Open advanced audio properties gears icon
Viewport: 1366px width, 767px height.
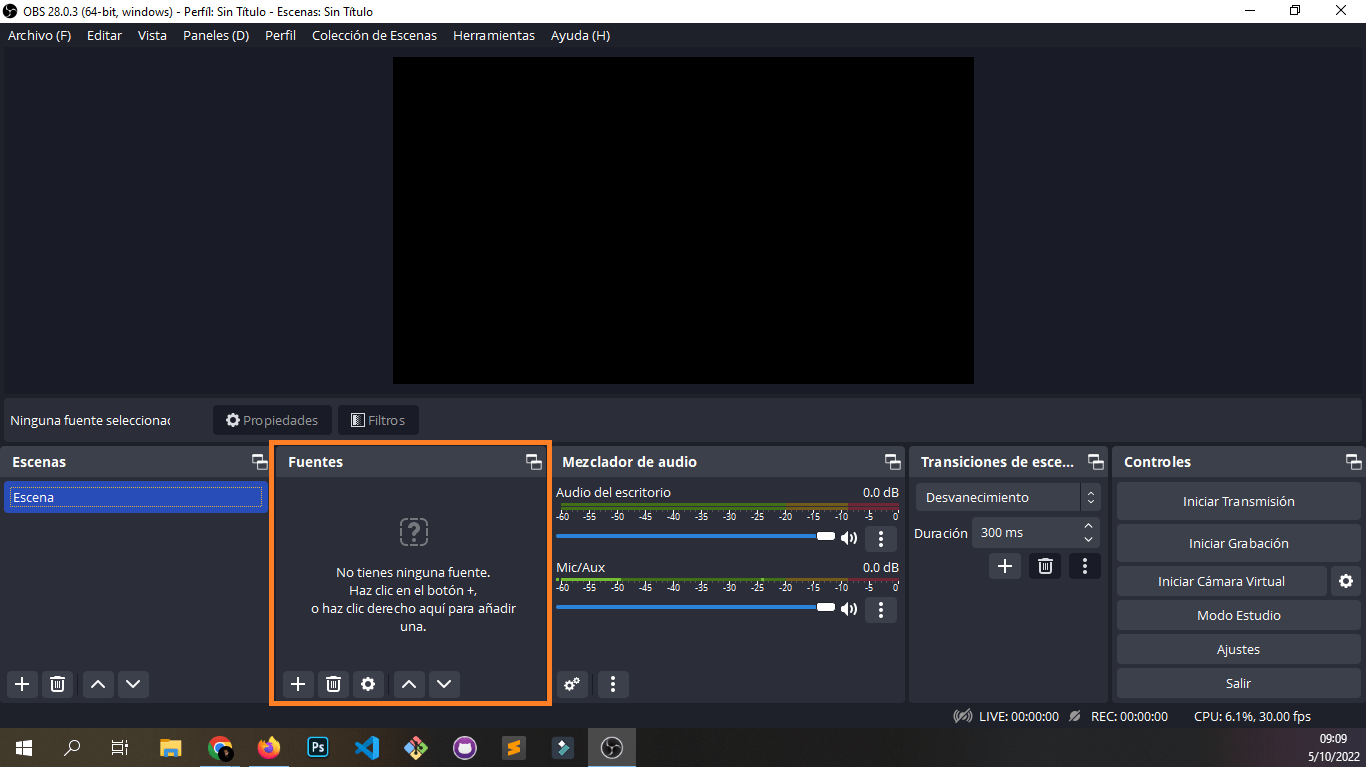(x=572, y=684)
